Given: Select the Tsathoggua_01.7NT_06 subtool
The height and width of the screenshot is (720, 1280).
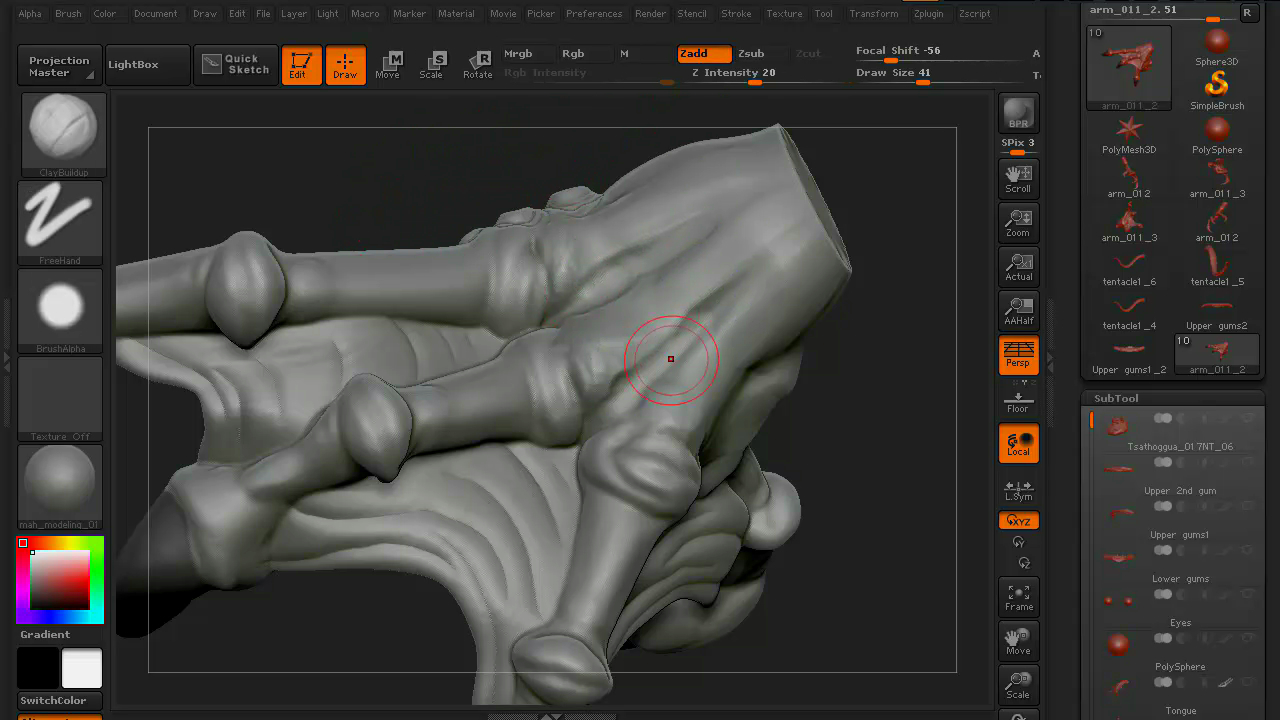Looking at the screenshot, I should click(1179, 433).
